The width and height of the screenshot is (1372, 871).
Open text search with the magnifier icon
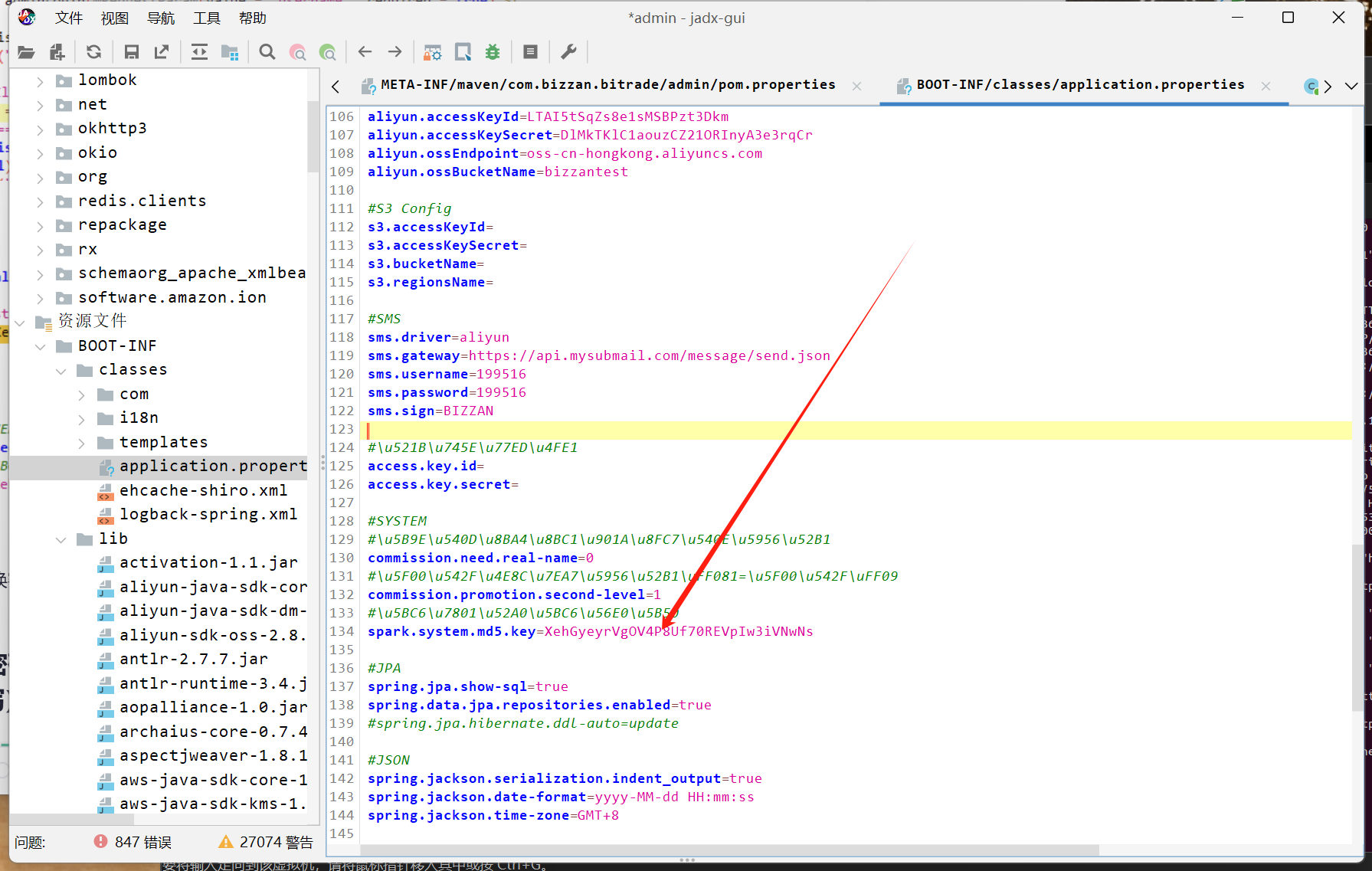click(x=267, y=52)
